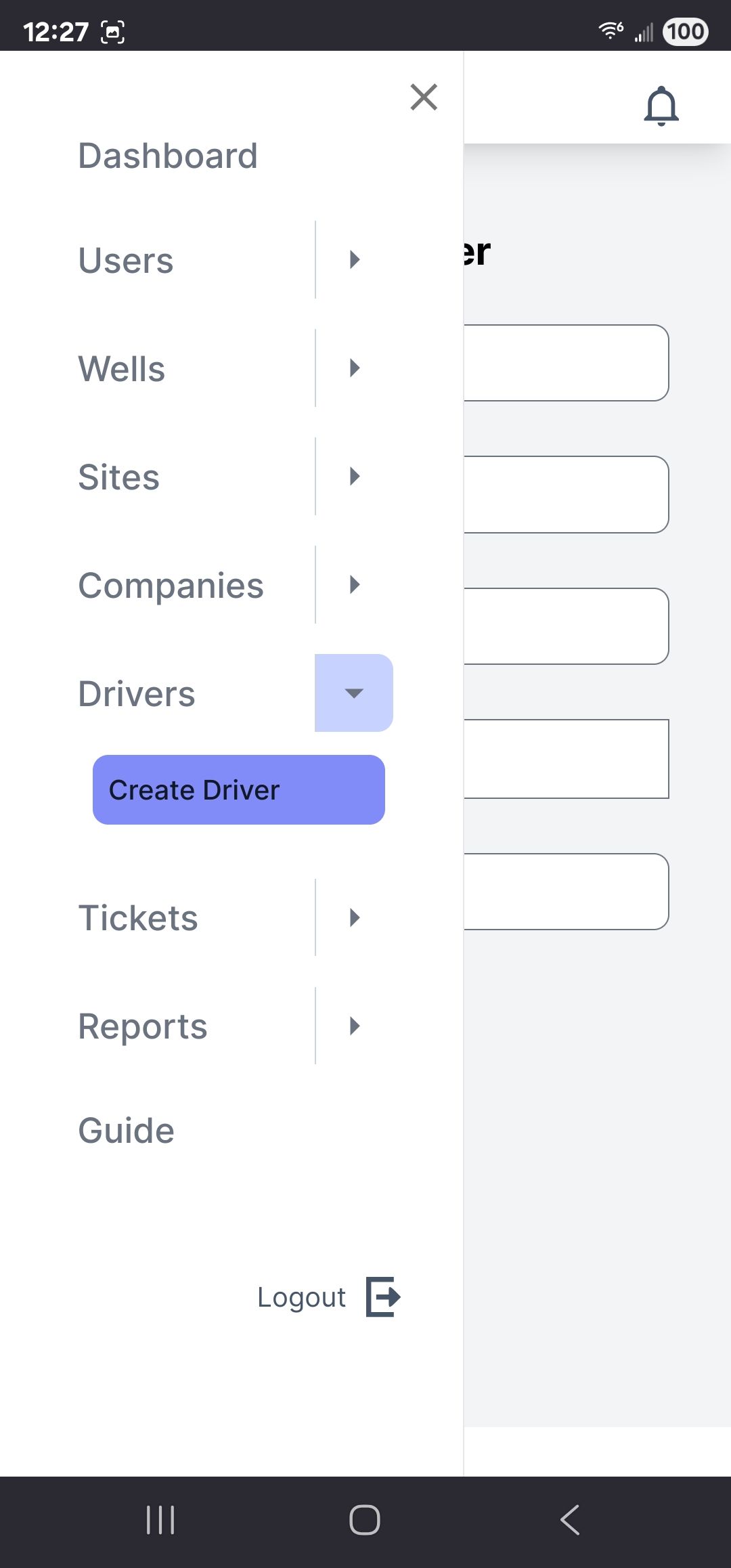This screenshot has width=731, height=1568.
Task: Tap the Android home button icon
Action: pyautogui.click(x=365, y=1520)
